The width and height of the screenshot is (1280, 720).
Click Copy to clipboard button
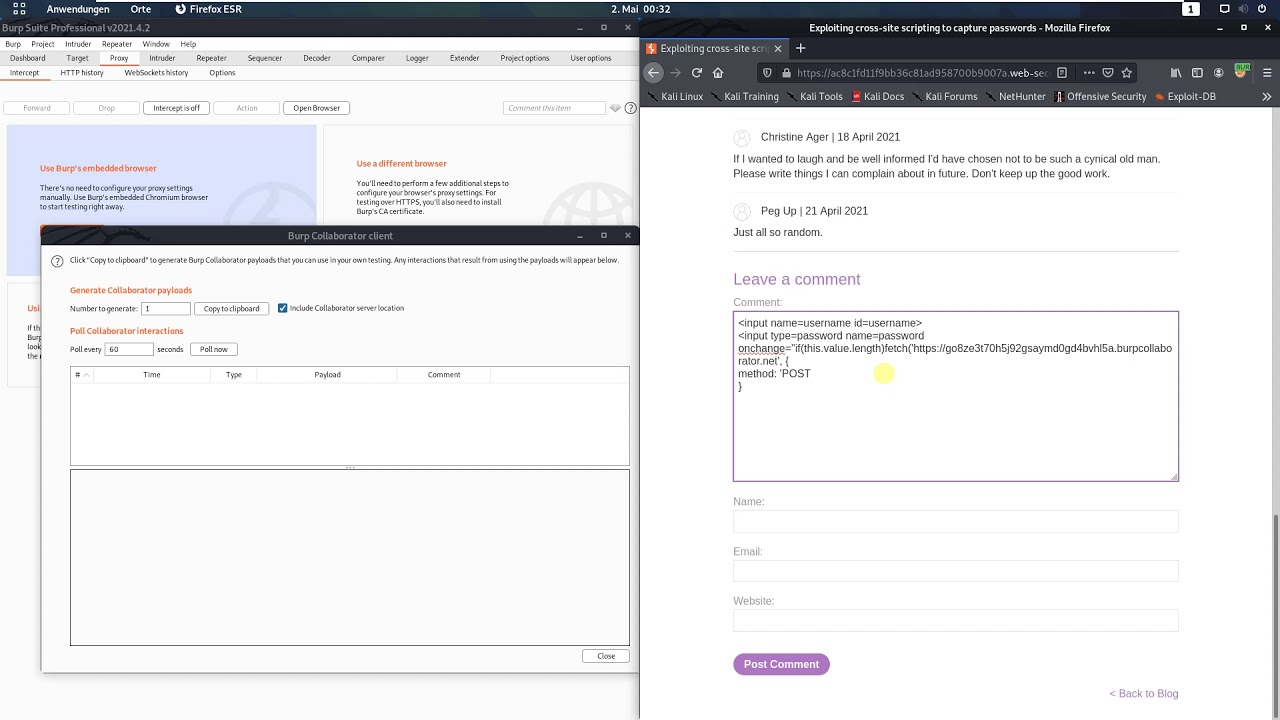pos(232,309)
